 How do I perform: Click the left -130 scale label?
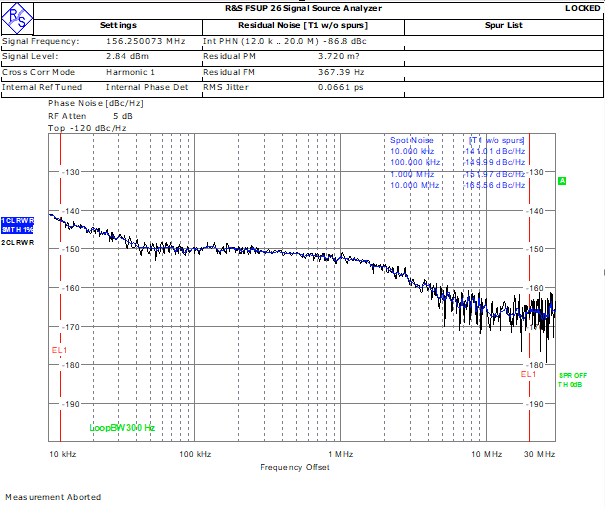[x=71, y=172]
